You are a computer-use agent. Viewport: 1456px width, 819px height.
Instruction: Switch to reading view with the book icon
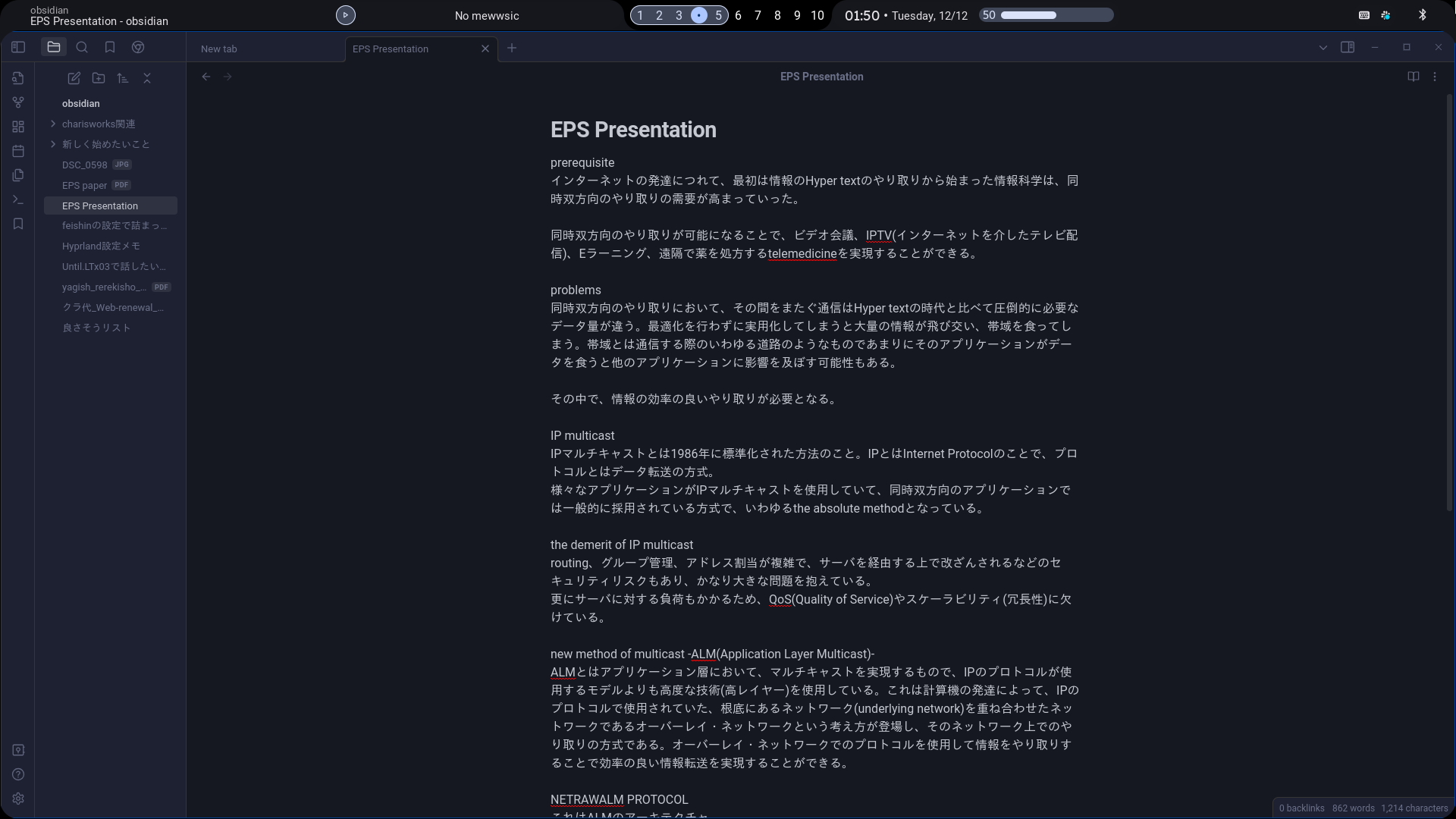coord(1414,77)
